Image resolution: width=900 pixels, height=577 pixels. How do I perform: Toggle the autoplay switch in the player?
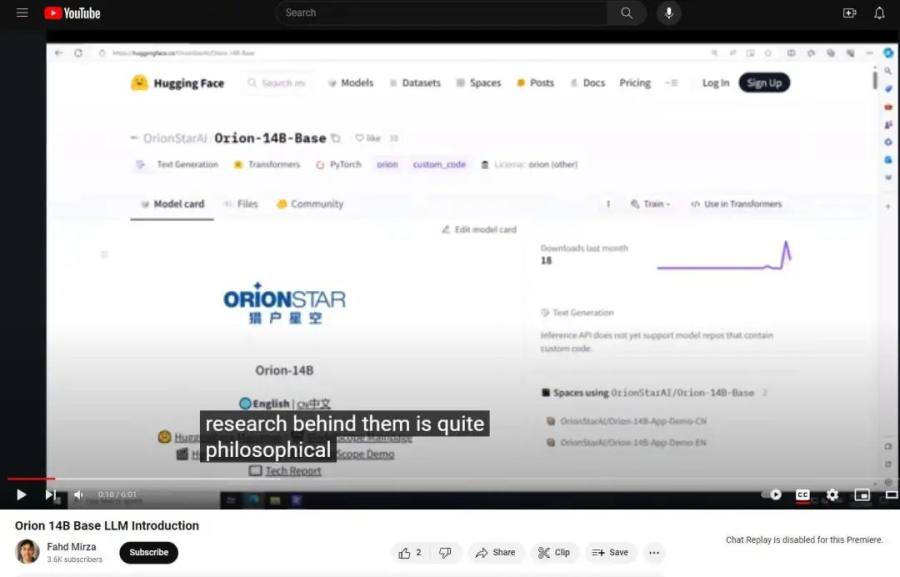point(772,494)
